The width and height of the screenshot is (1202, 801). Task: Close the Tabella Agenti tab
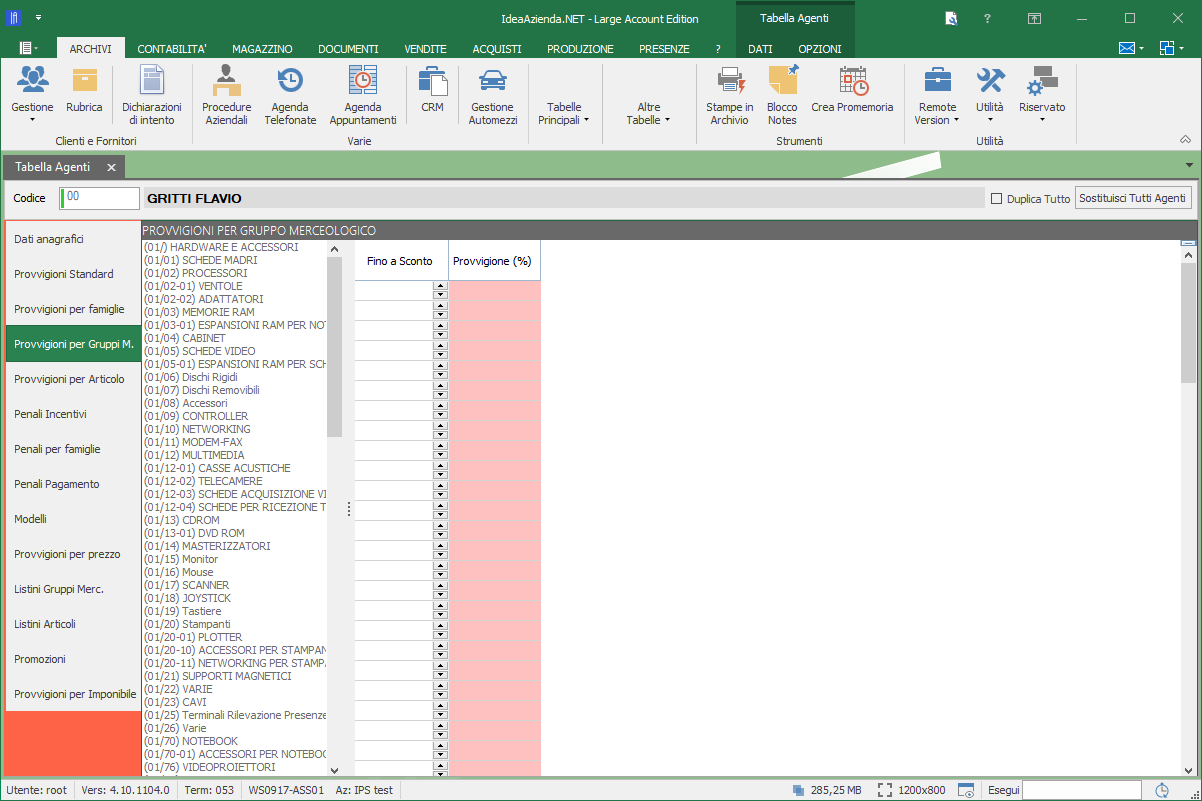(111, 167)
